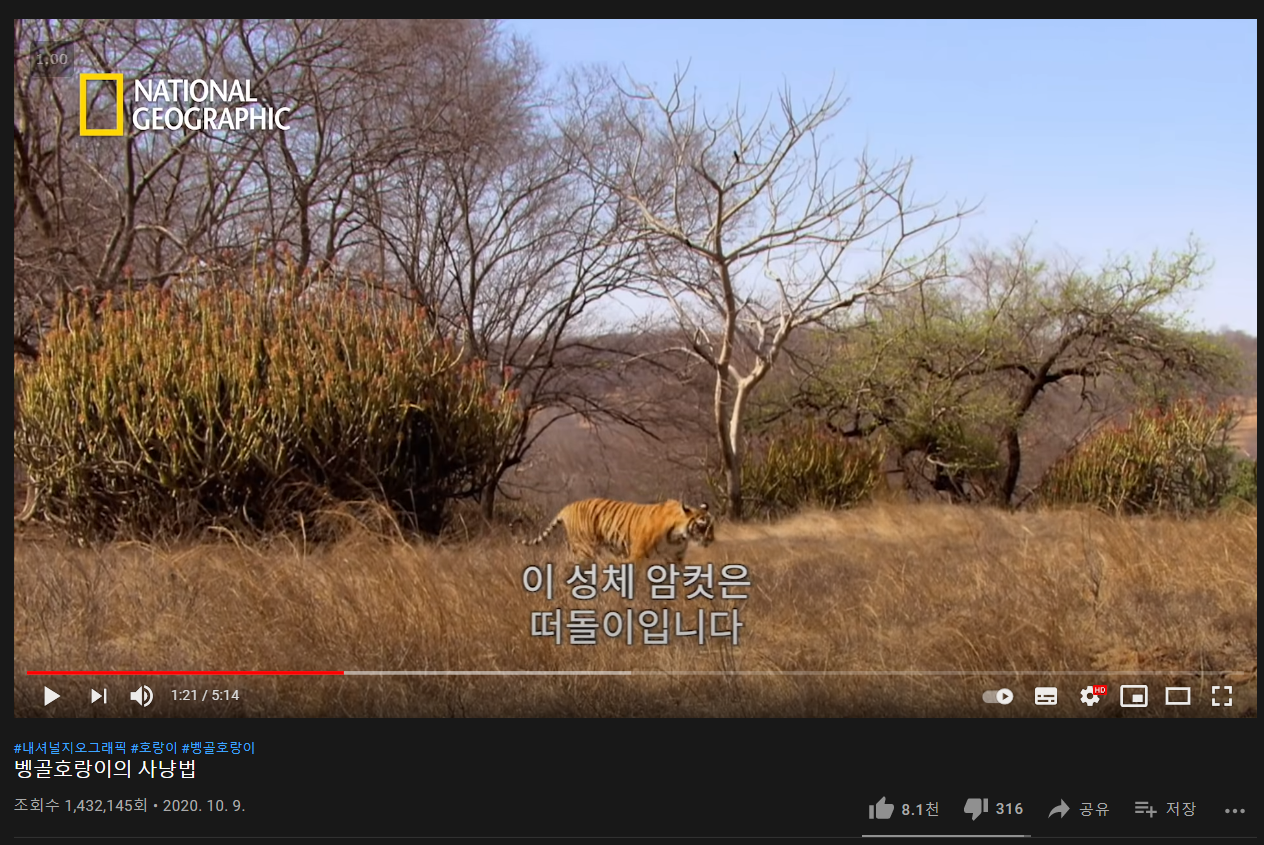The height and width of the screenshot is (845, 1264).
Task: Open the #호랑이 hashtag link
Action: pyautogui.click(x=154, y=748)
